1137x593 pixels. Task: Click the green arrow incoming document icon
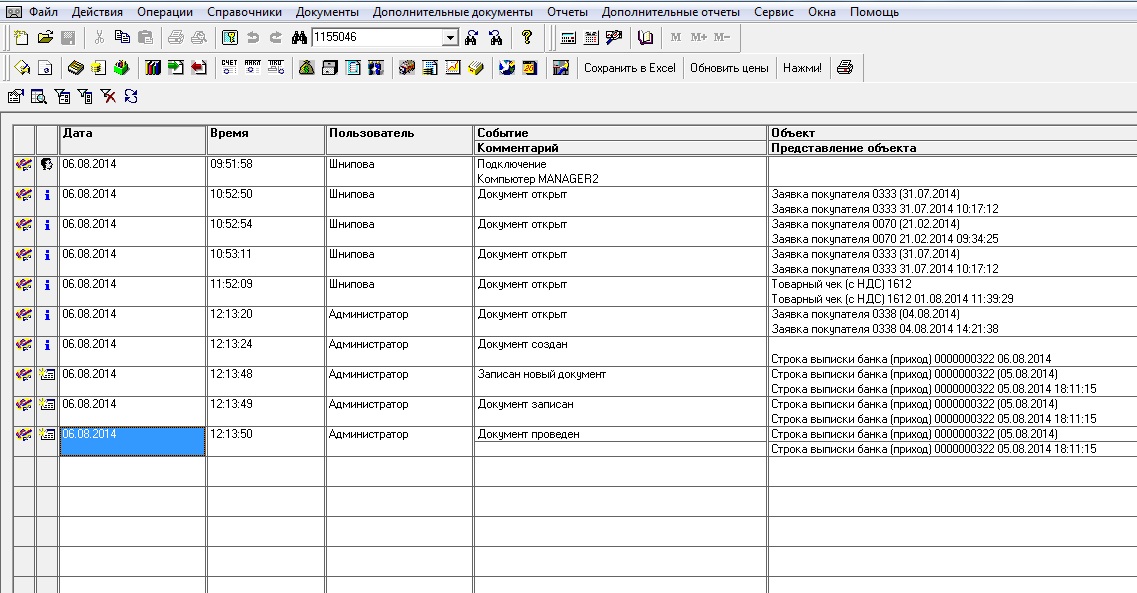tap(175, 67)
